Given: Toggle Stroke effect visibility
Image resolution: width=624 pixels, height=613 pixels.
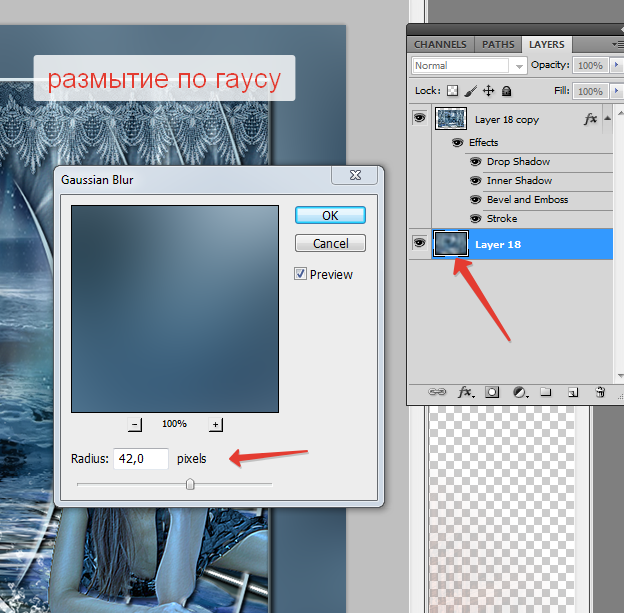Looking at the screenshot, I should click(x=476, y=219).
